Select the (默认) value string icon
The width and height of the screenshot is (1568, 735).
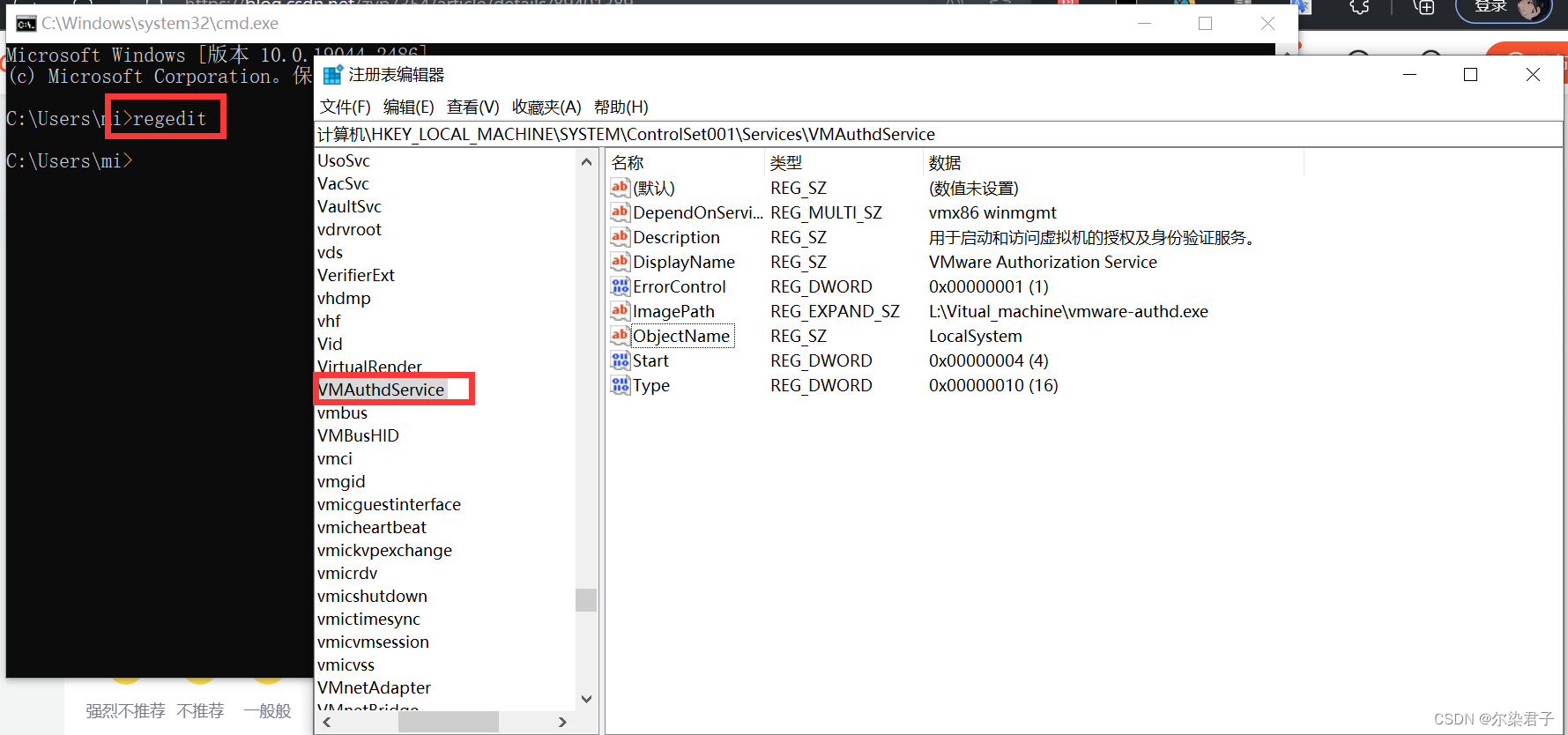tap(621, 188)
